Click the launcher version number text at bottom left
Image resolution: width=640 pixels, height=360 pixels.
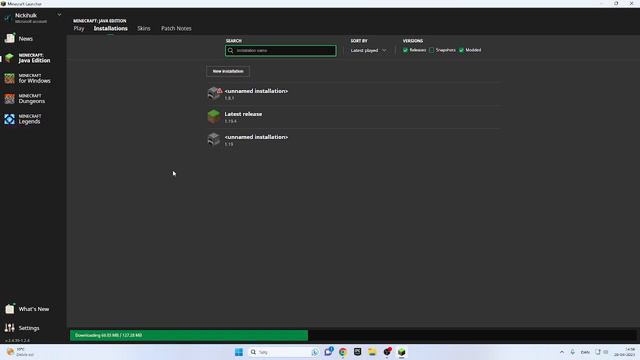tap(18, 340)
